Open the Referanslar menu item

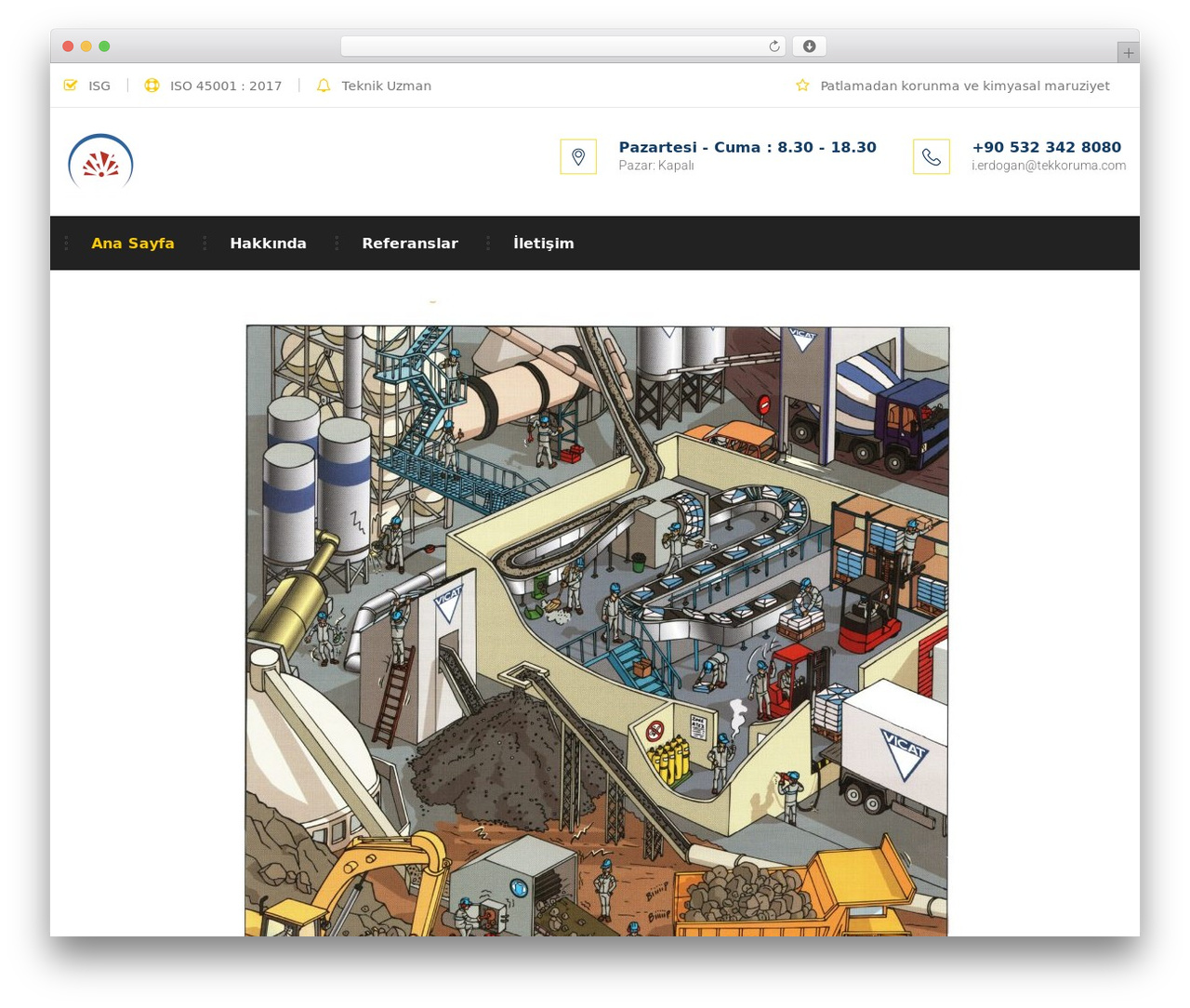410,244
